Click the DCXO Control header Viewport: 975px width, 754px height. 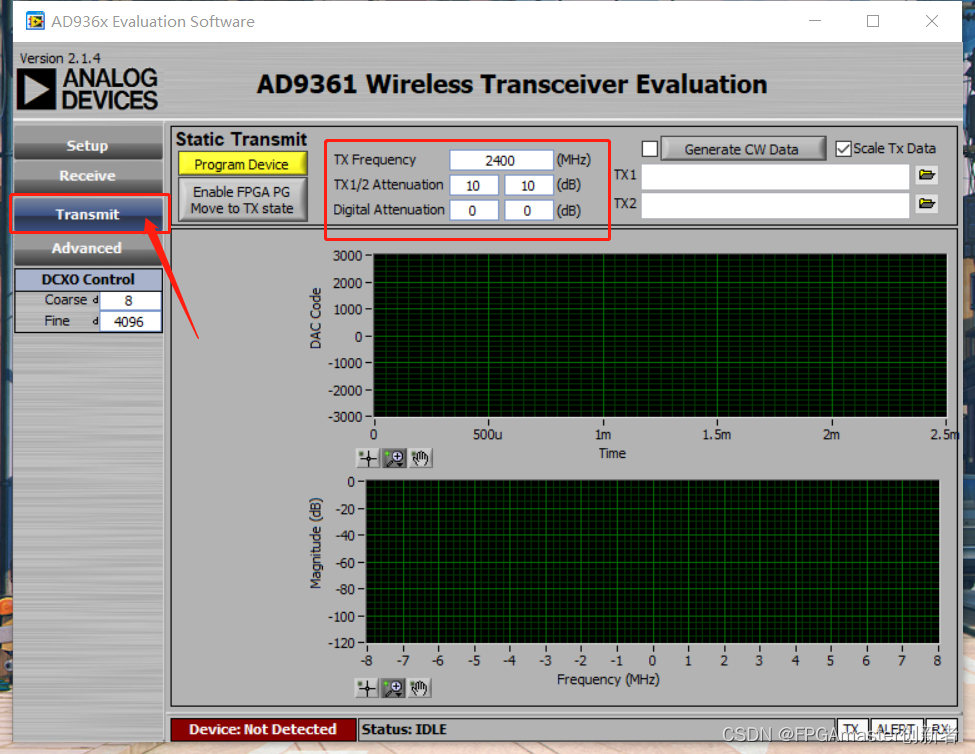coord(88,279)
